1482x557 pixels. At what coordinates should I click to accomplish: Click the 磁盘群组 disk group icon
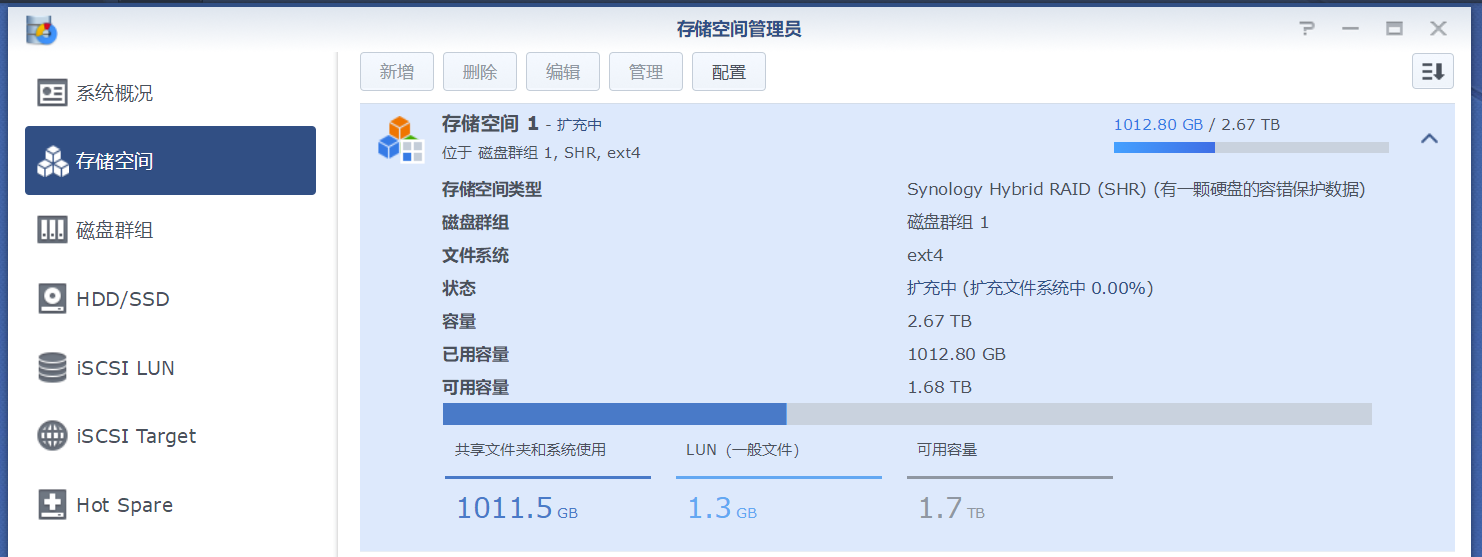(x=52, y=230)
